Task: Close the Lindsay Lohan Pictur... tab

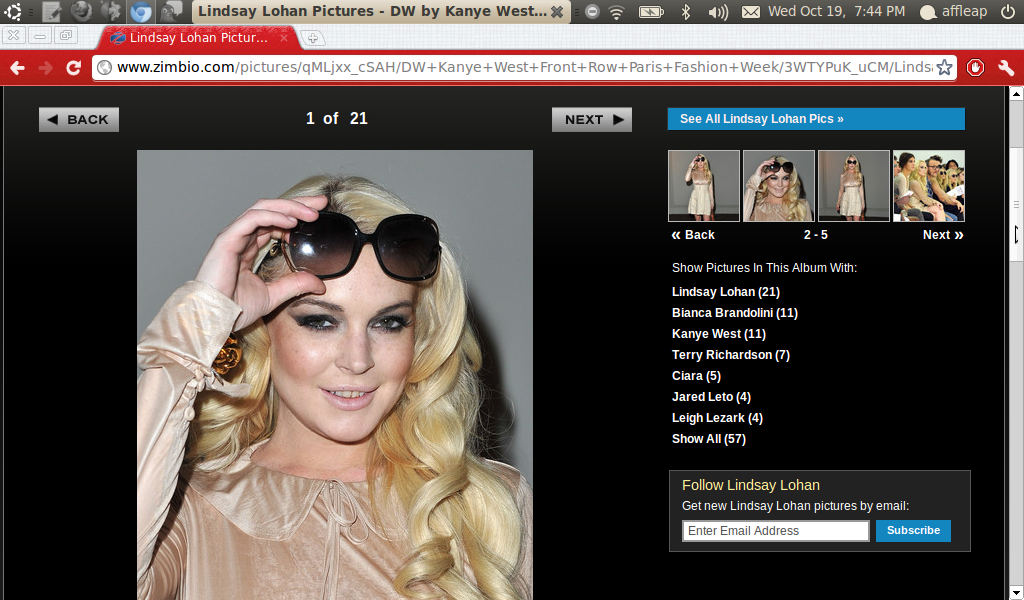Action: pyautogui.click(x=284, y=38)
